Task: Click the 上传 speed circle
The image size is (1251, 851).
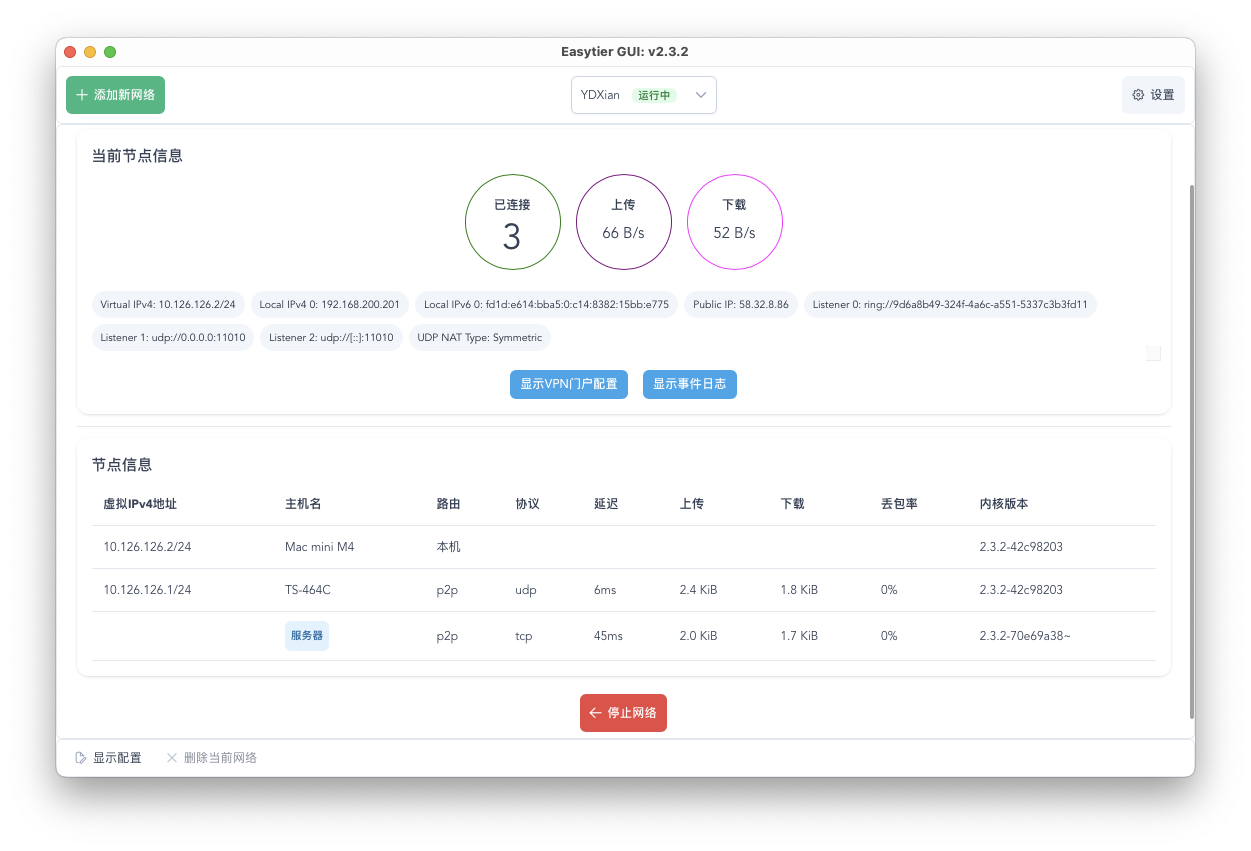Action: (623, 222)
